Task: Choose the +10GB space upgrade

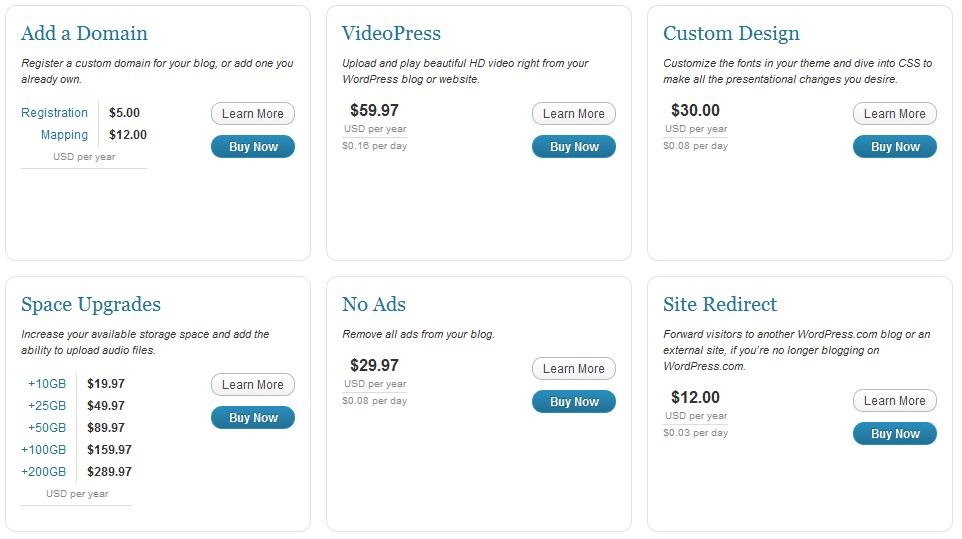Action: pos(47,384)
